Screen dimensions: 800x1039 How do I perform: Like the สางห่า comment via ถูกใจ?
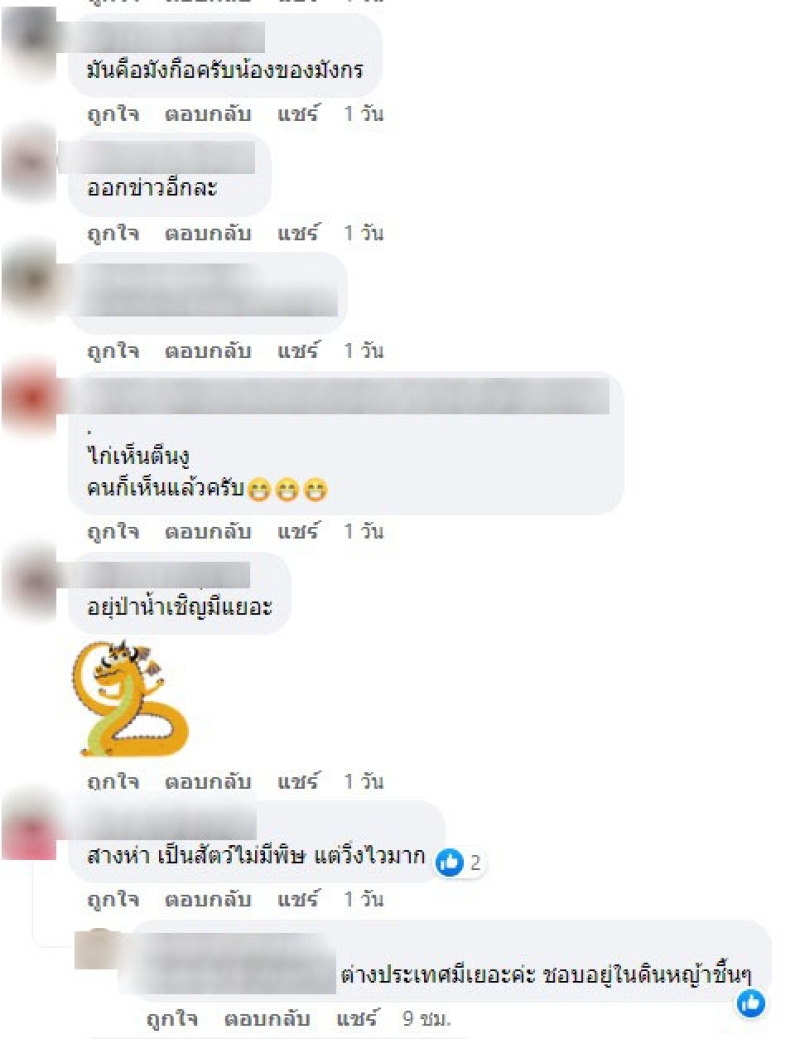pyautogui.click(x=113, y=899)
